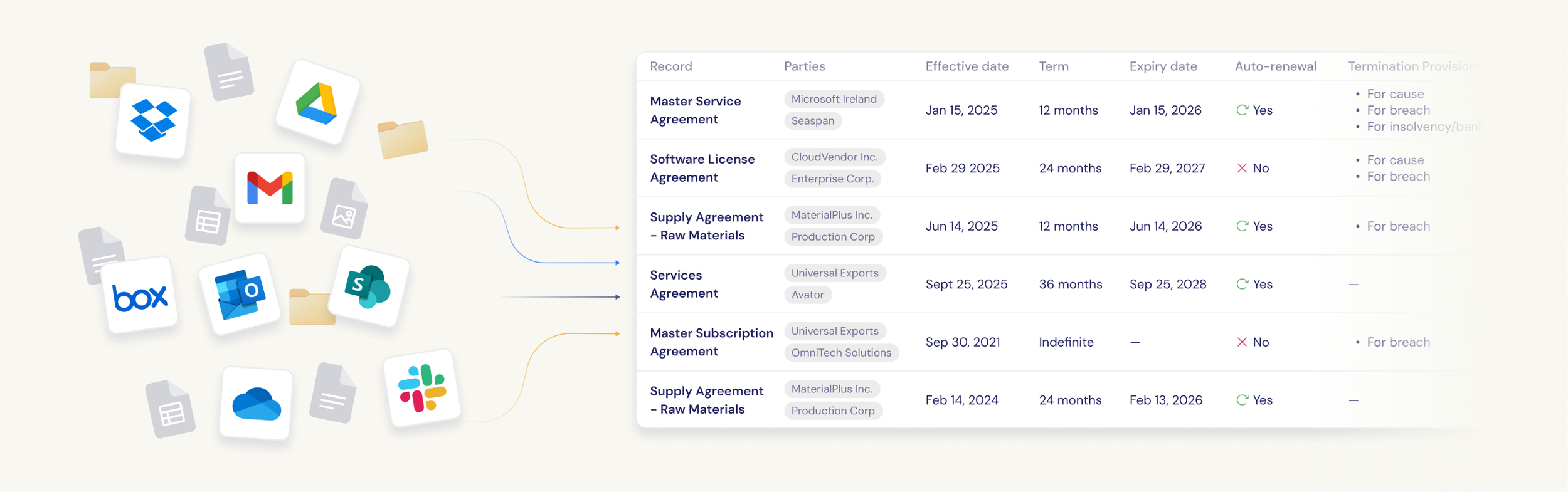Open the Slack icon tile
Screen dimensions: 1568x492
422,388
